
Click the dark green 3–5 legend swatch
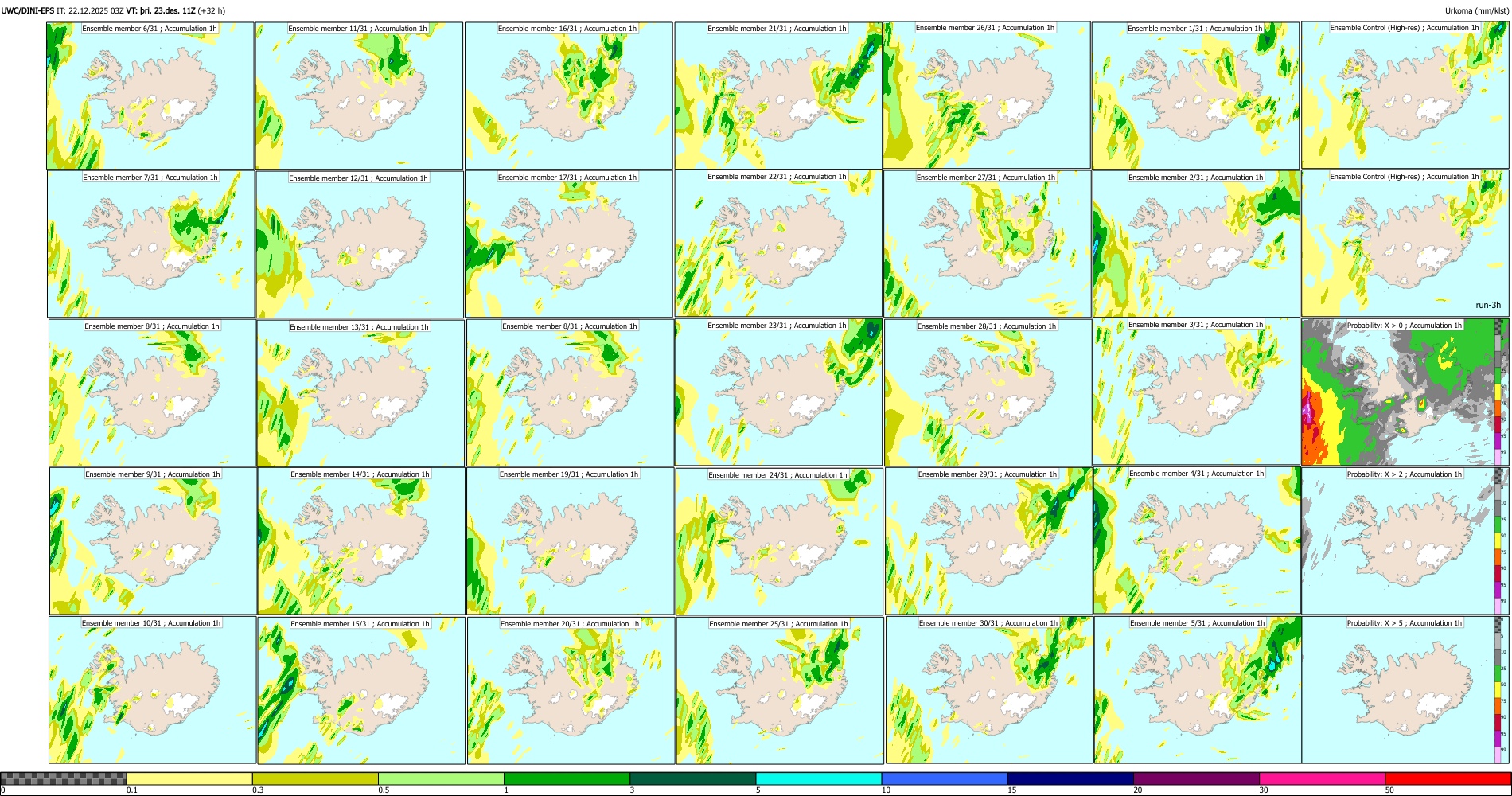[692, 778]
